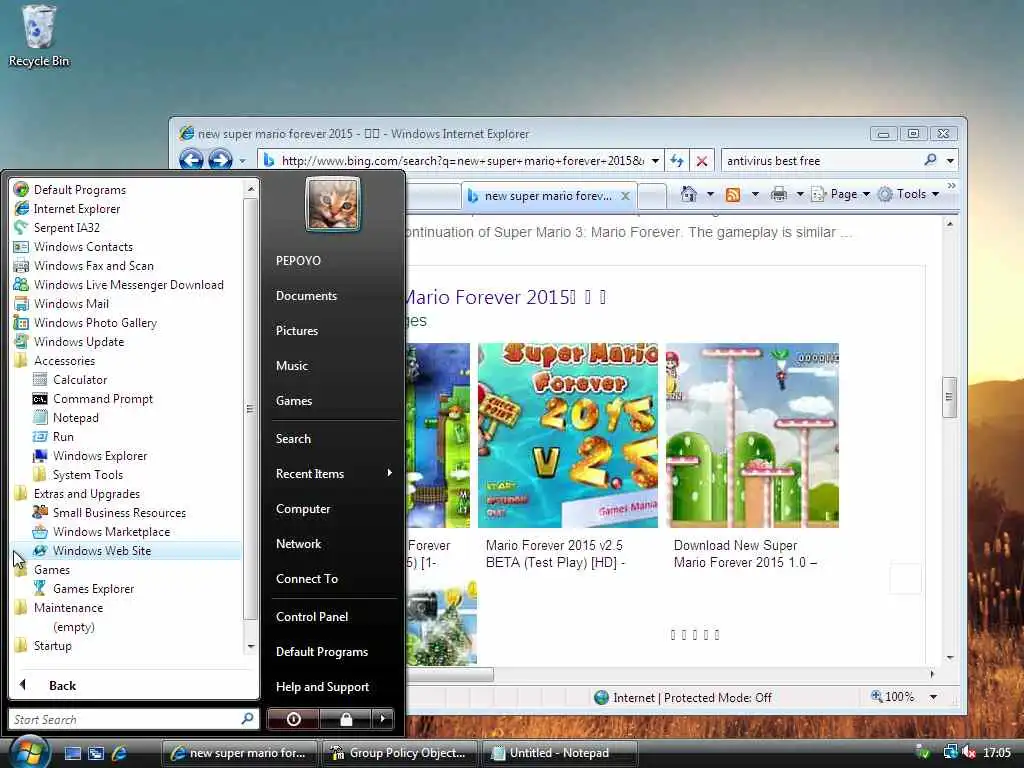Click the Start menu power button
The width and height of the screenshot is (1024, 768).
coord(293,719)
